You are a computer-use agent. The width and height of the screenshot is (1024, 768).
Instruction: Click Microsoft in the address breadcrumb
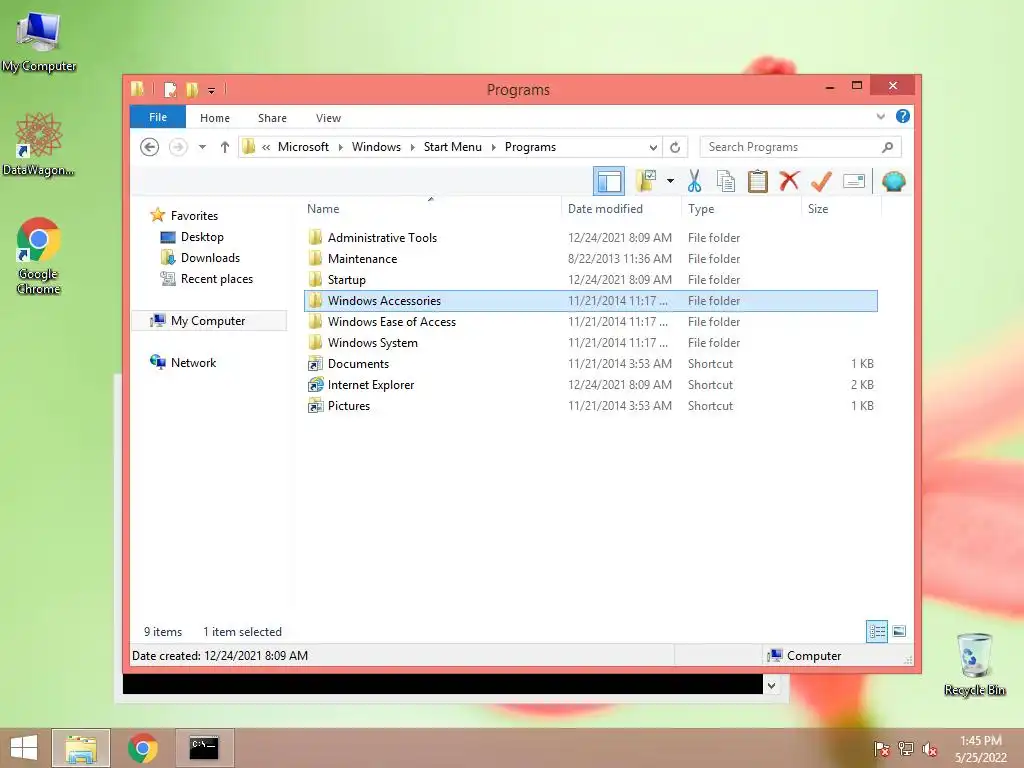point(303,147)
